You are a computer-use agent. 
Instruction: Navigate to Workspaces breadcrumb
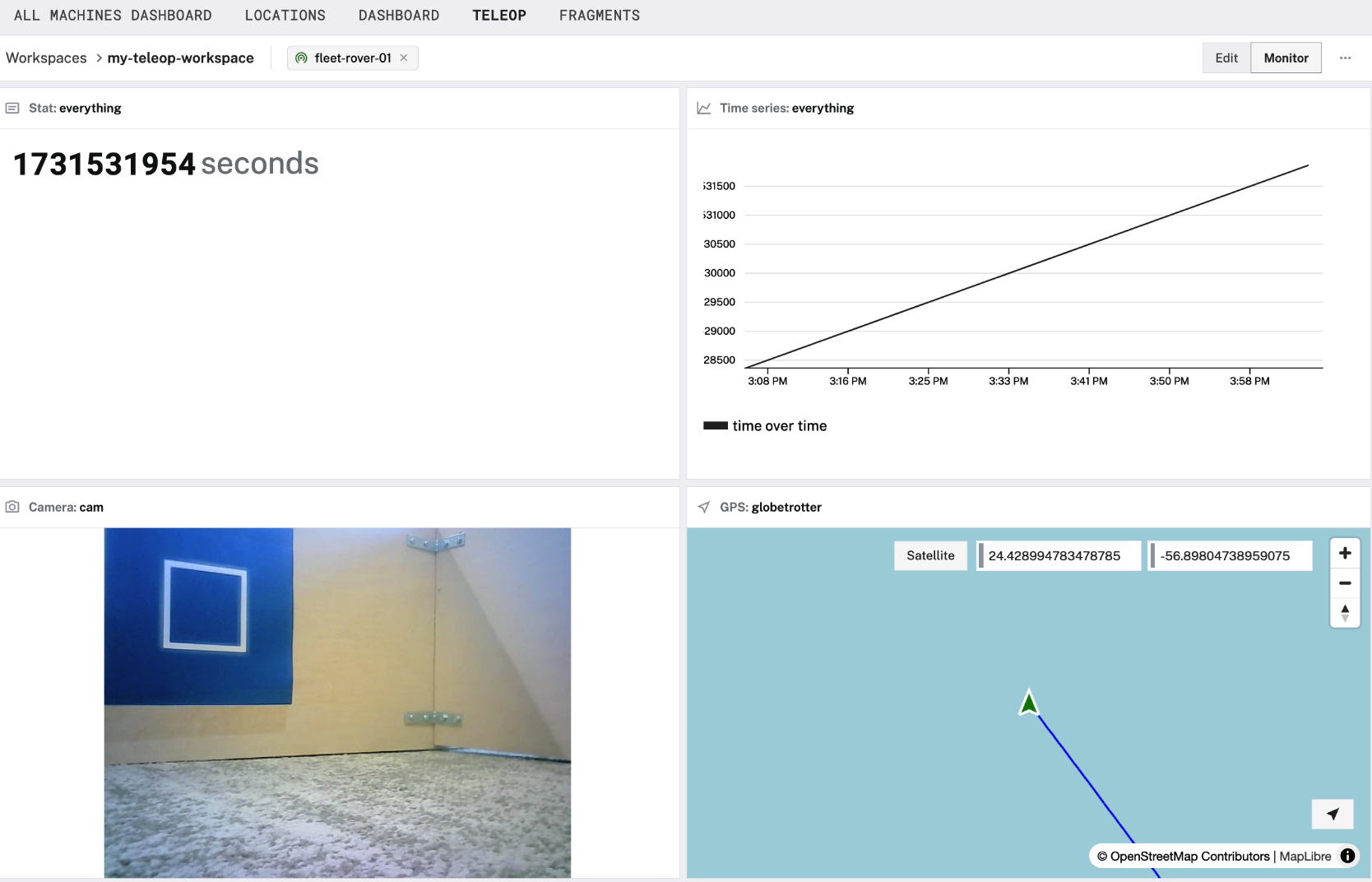(46, 58)
